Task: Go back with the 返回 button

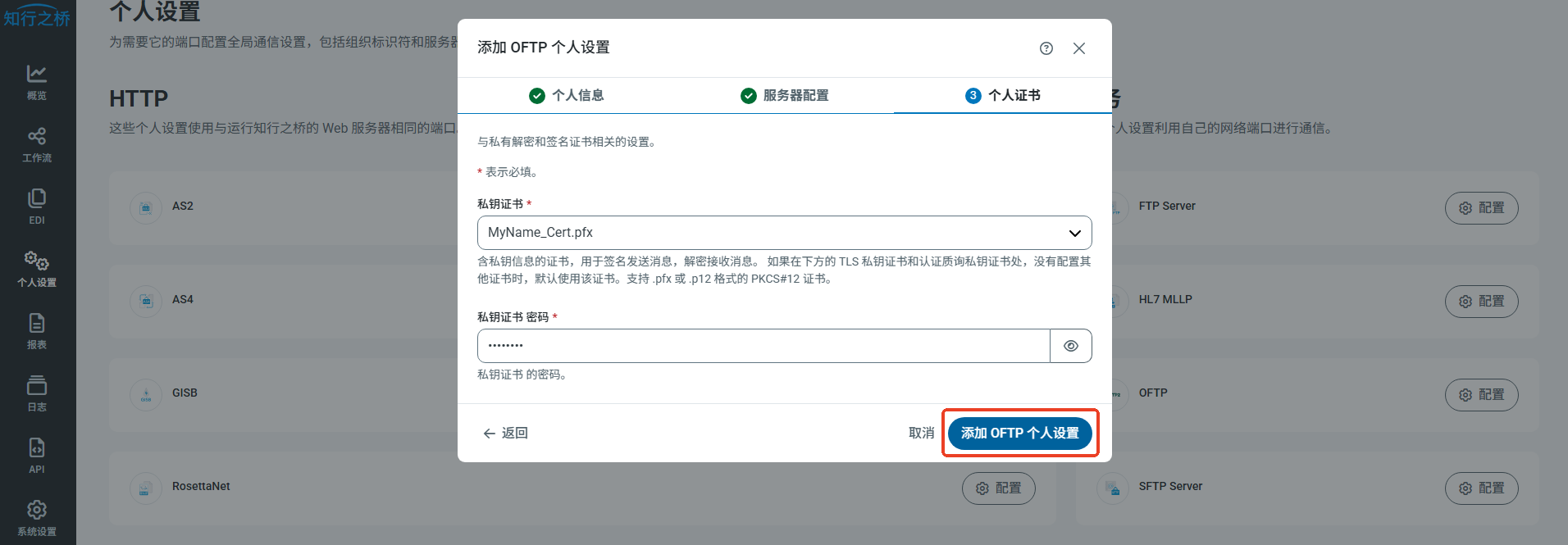Action: pos(505,433)
